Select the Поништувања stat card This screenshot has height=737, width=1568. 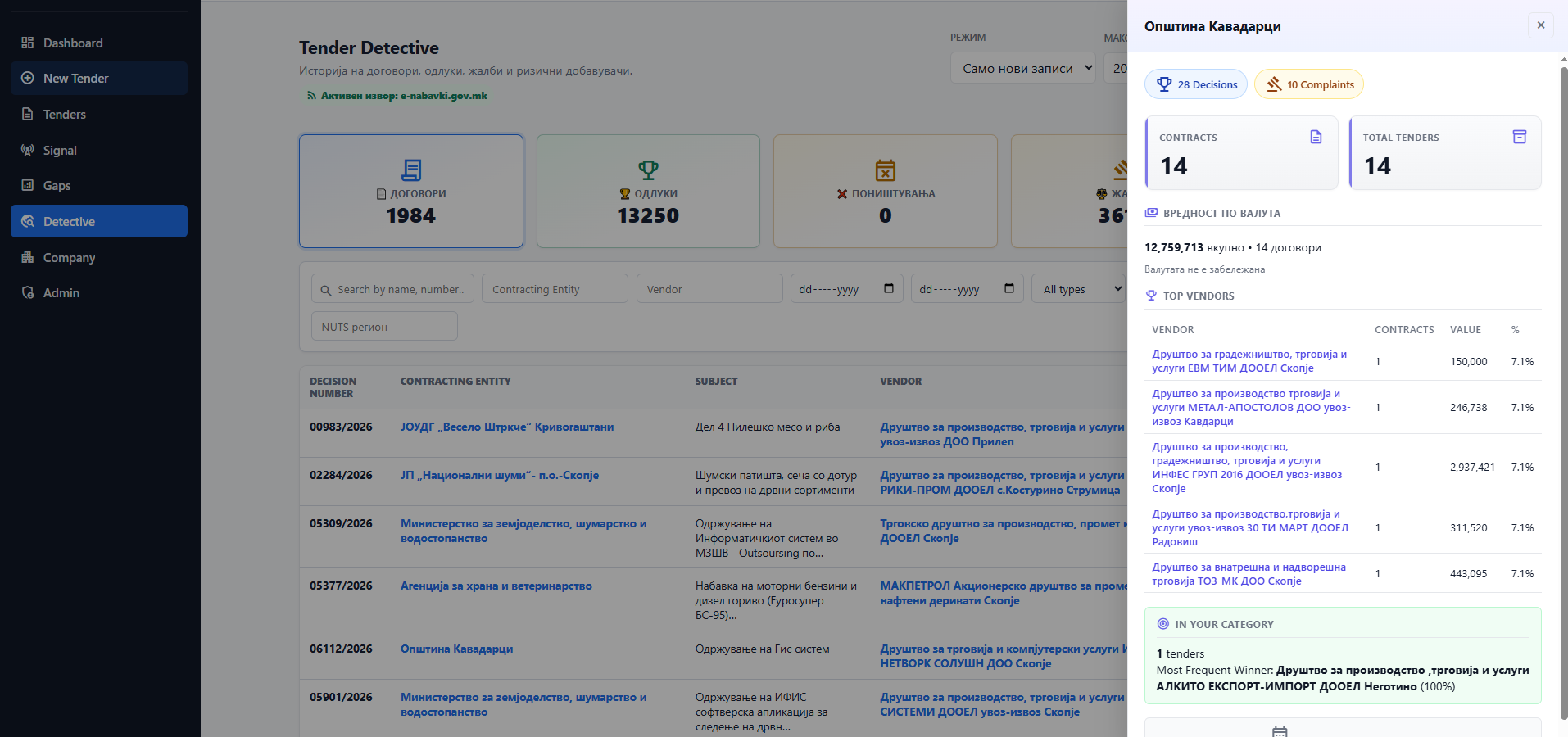[886, 191]
